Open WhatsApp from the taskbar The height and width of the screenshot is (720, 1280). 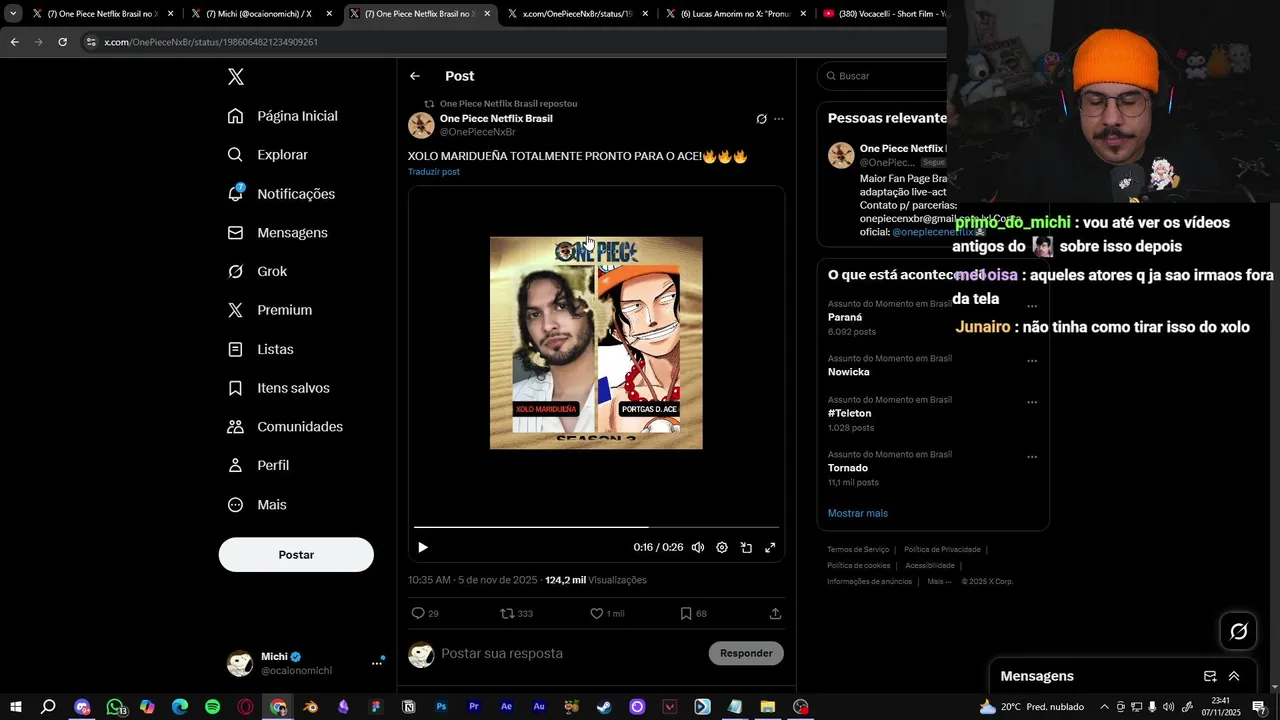(x=115, y=707)
